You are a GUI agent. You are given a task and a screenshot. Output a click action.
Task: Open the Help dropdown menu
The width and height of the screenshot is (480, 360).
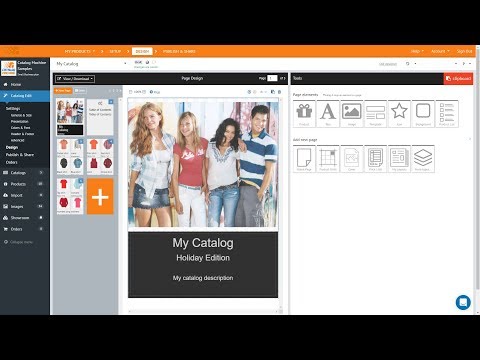[x=417, y=51]
